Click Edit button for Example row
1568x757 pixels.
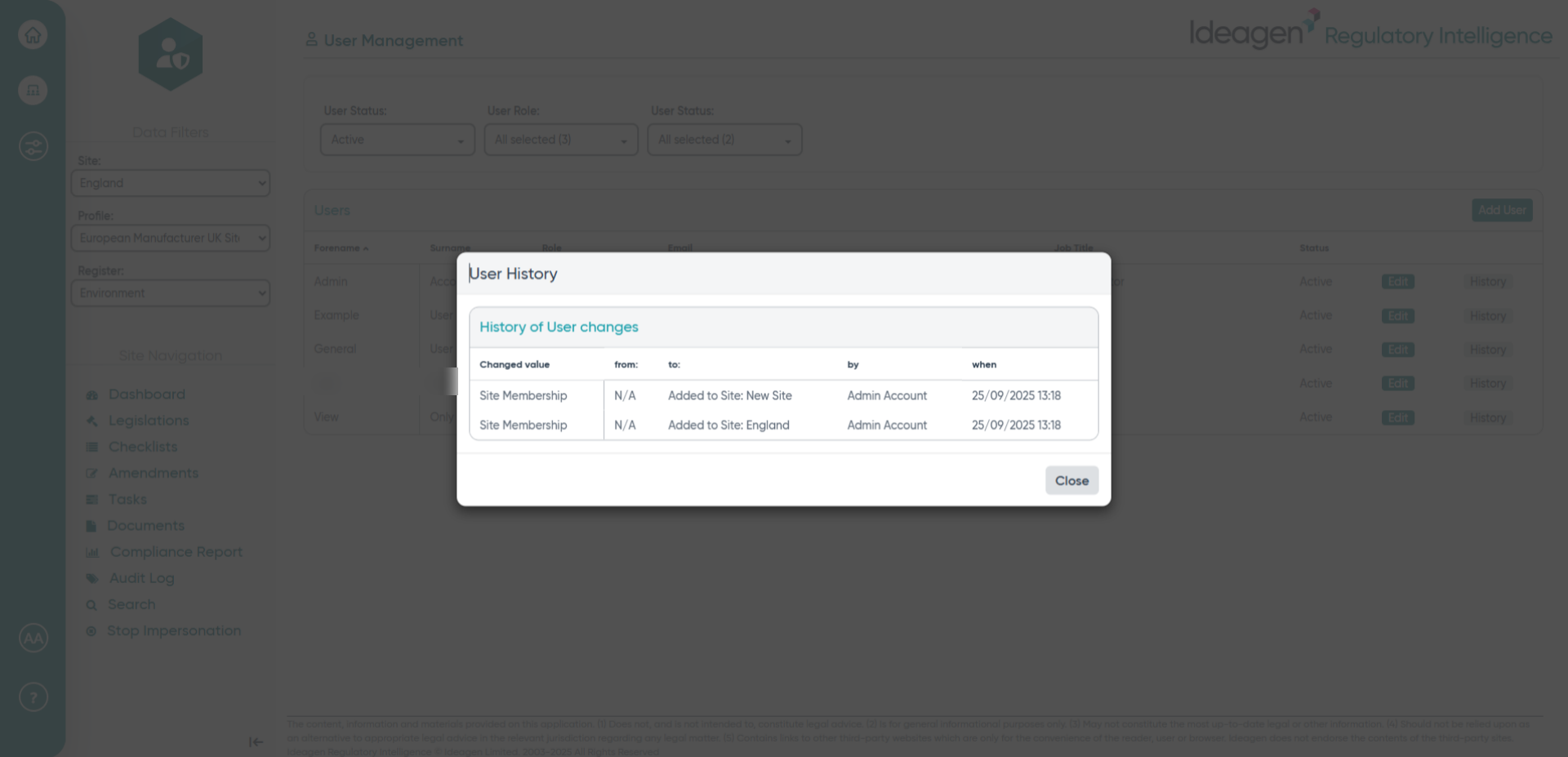(x=1398, y=316)
